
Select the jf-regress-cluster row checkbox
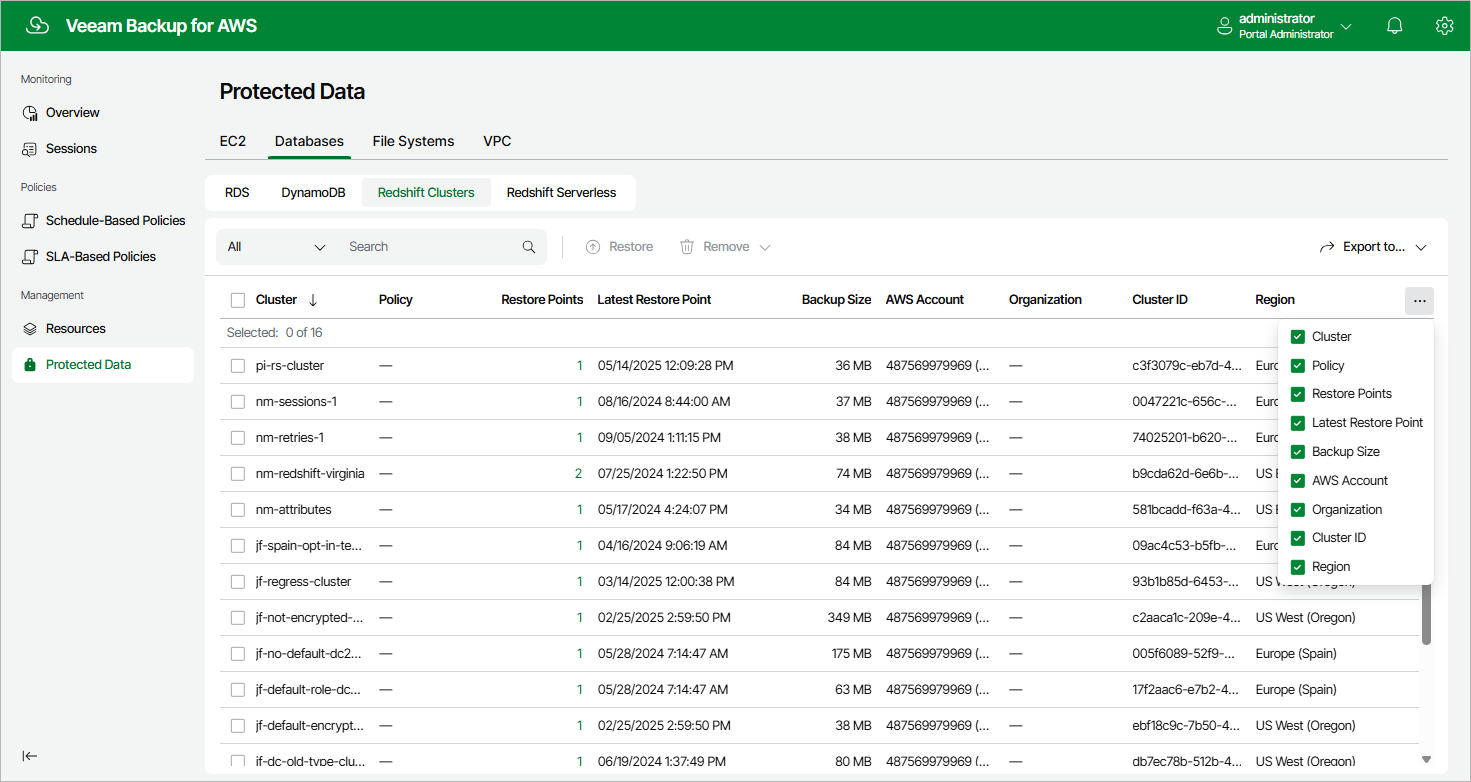[238, 582]
